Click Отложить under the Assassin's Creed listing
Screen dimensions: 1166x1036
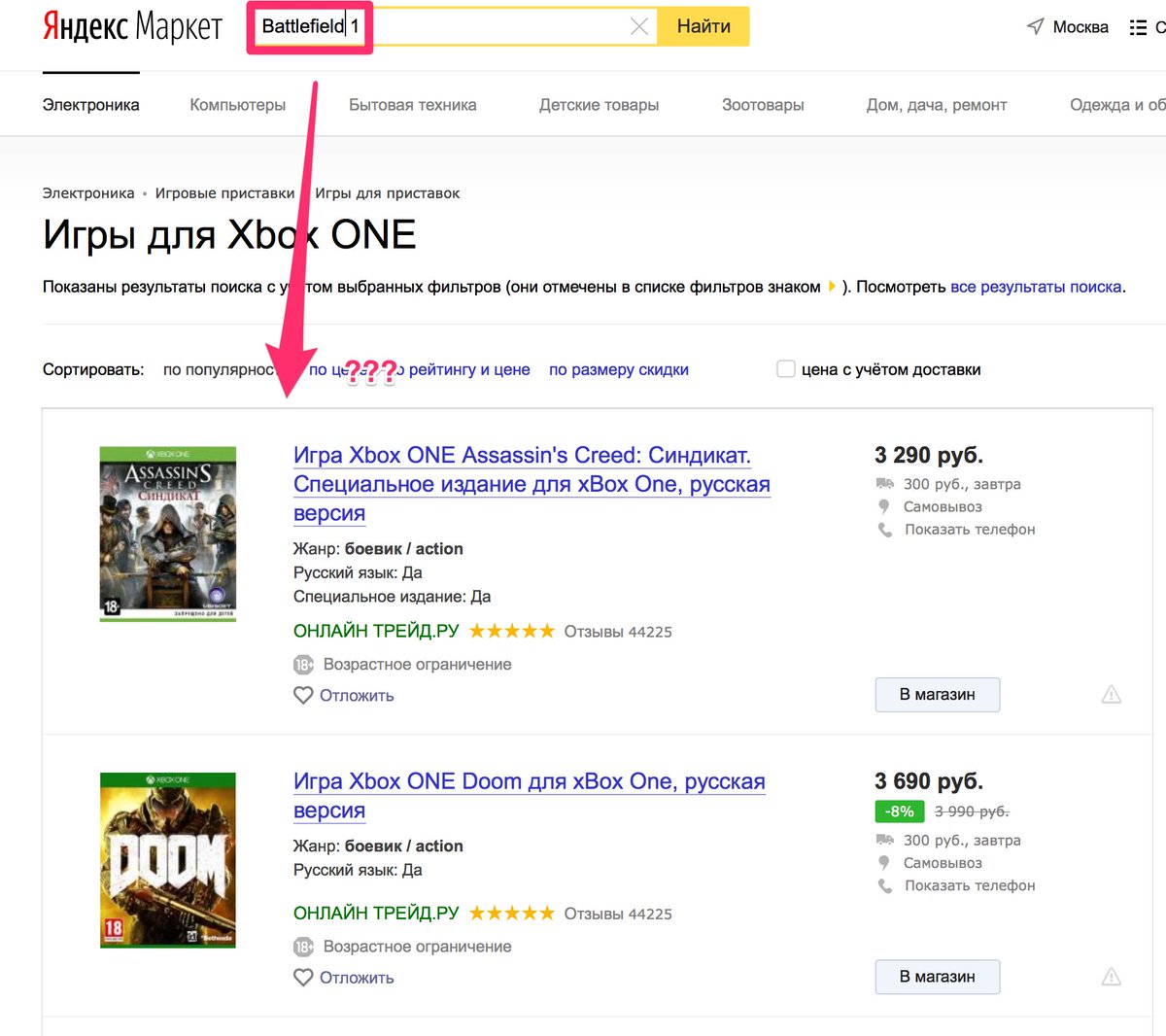click(357, 695)
